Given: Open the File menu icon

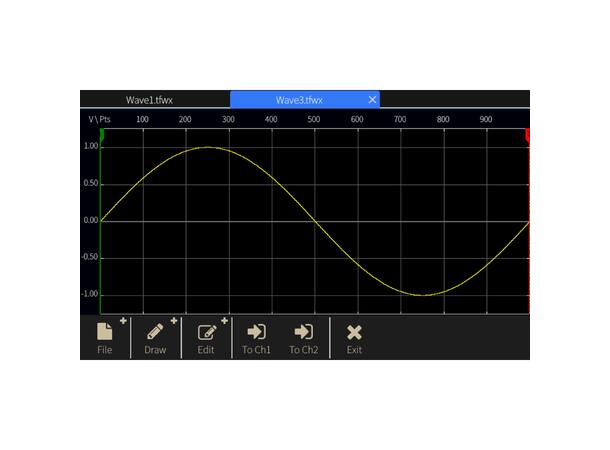Looking at the screenshot, I should [105, 333].
